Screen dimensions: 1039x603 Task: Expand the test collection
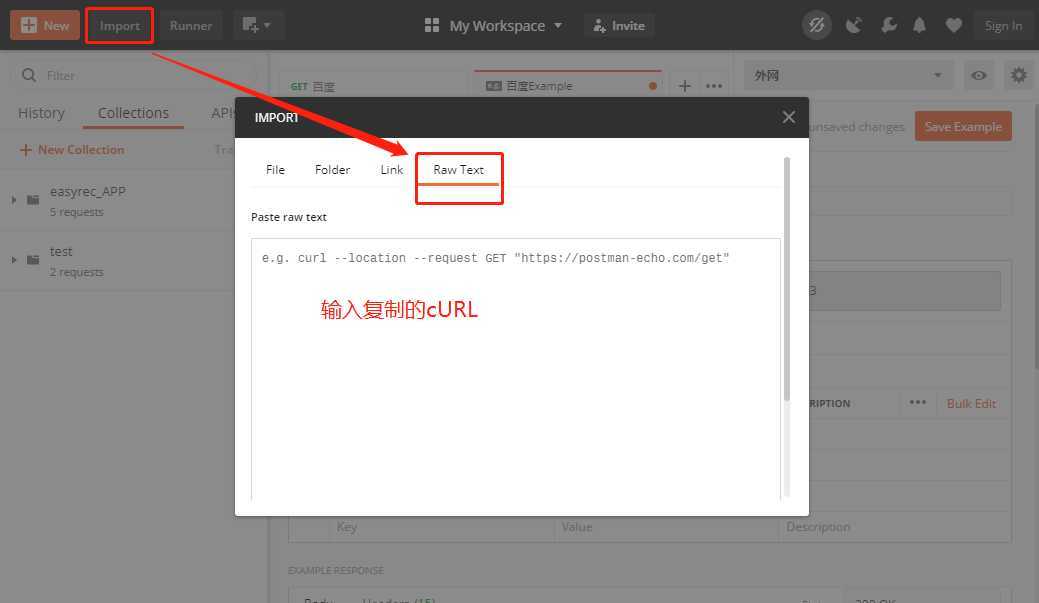pyautogui.click(x=14, y=260)
